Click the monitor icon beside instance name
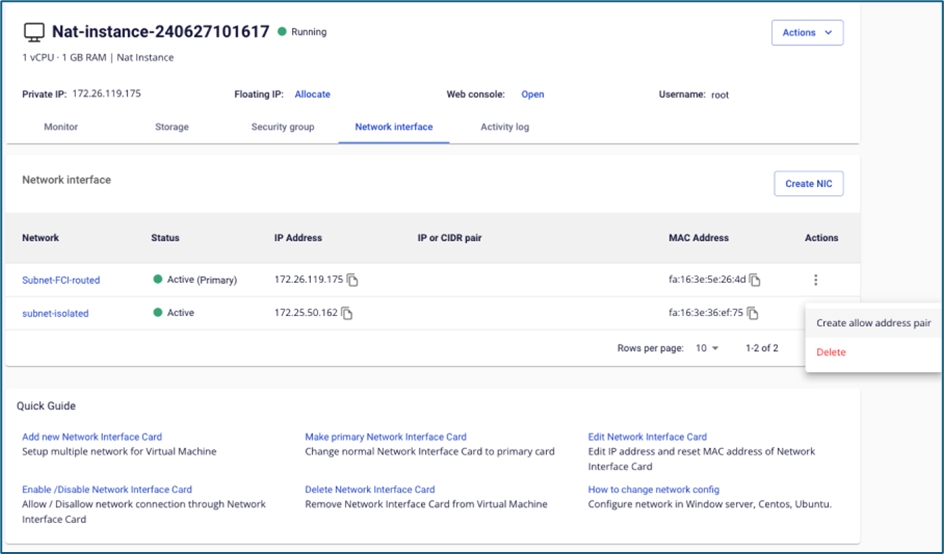This screenshot has height=554, width=944. (33, 33)
